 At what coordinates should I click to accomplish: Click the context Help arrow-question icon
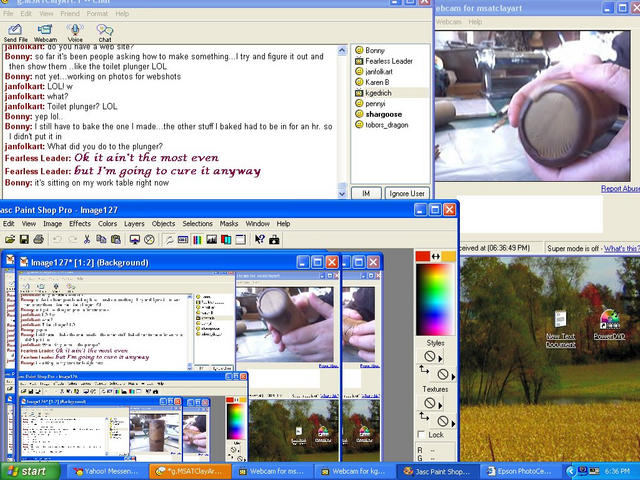click(260, 240)
